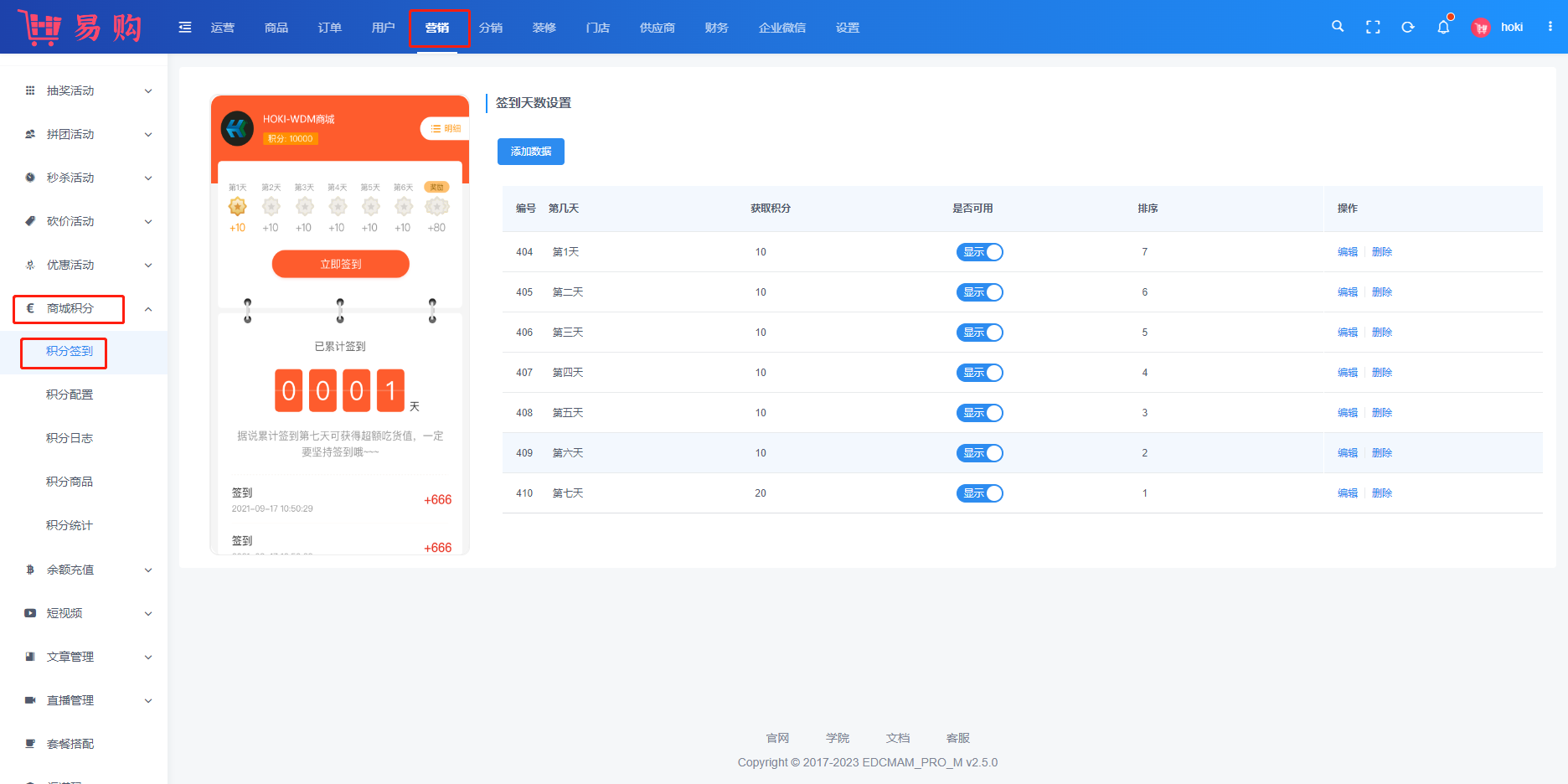Click the hoki user avatar
The image size is (1568, 784).
[1481, 28]
